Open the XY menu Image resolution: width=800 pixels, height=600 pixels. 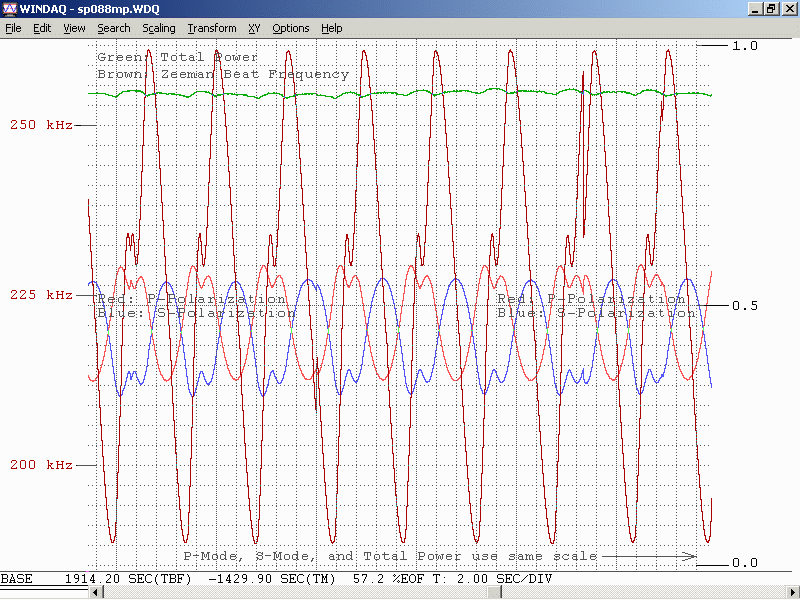(254, 28)
